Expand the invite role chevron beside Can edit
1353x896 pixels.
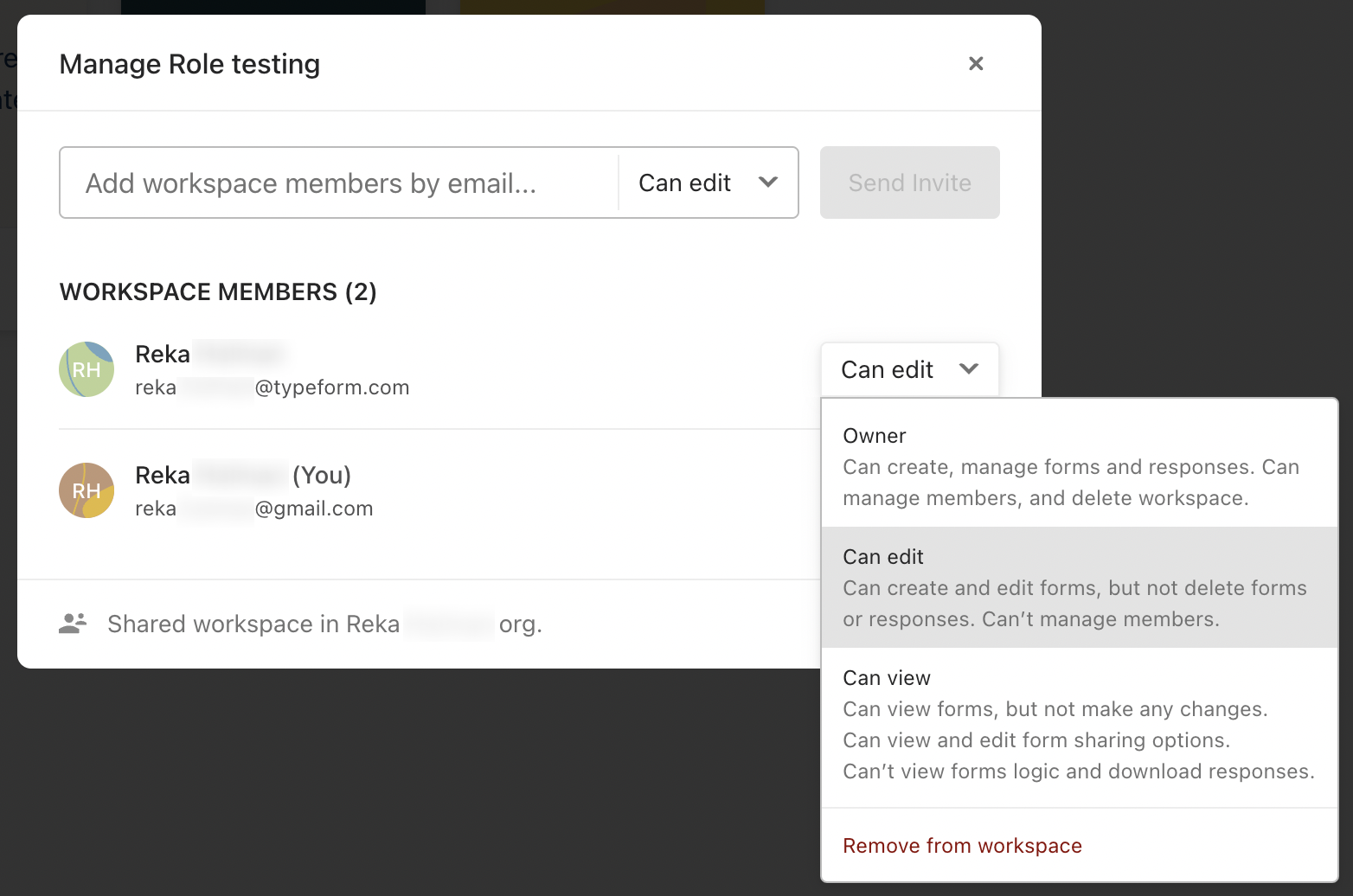768,182
